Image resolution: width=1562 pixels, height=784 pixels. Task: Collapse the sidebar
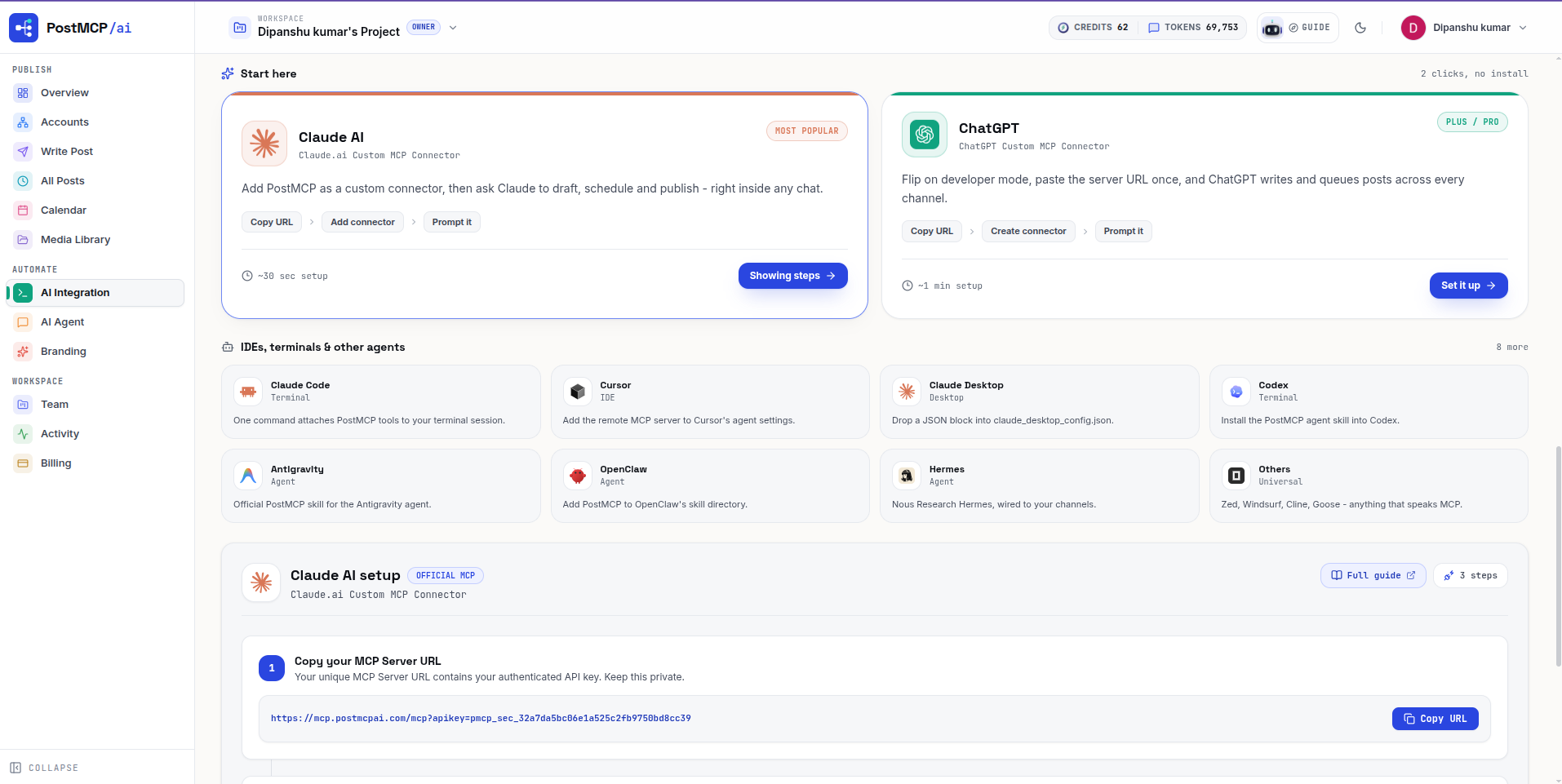44,768
